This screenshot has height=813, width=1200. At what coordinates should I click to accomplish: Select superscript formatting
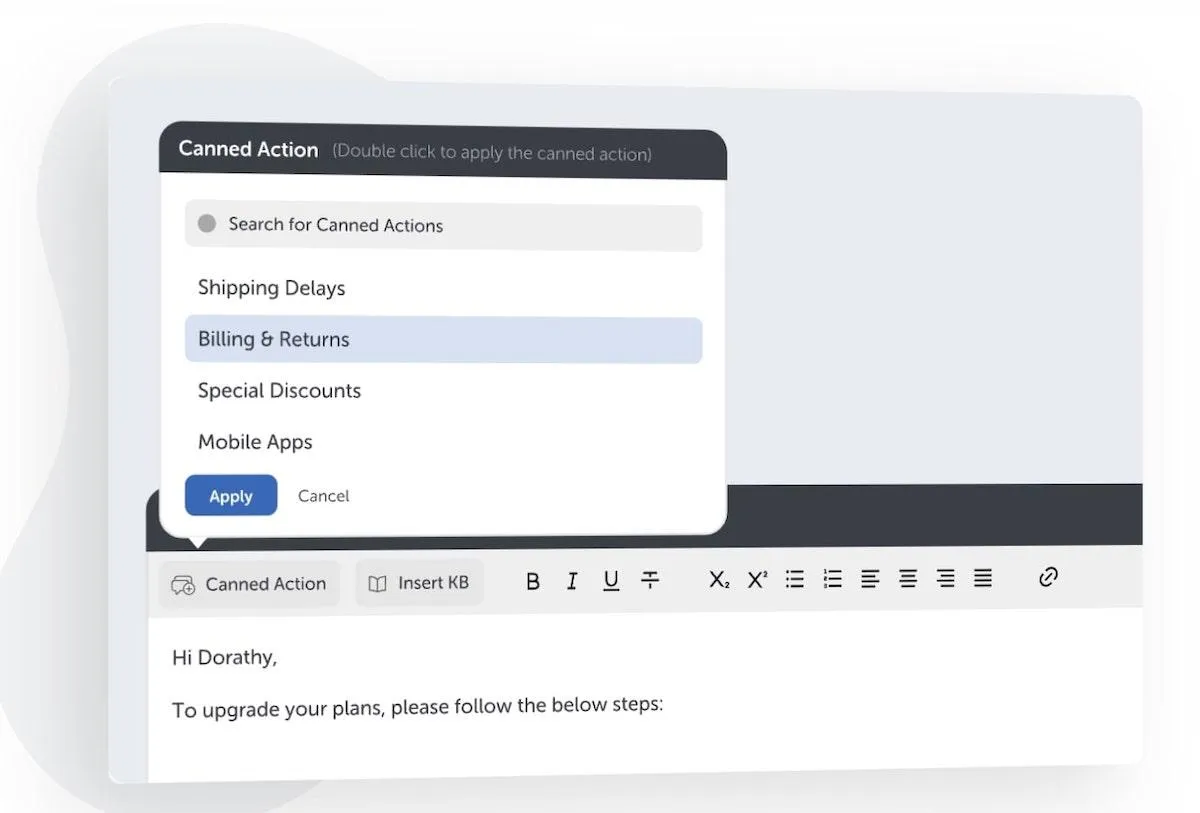tap(757, 579)
